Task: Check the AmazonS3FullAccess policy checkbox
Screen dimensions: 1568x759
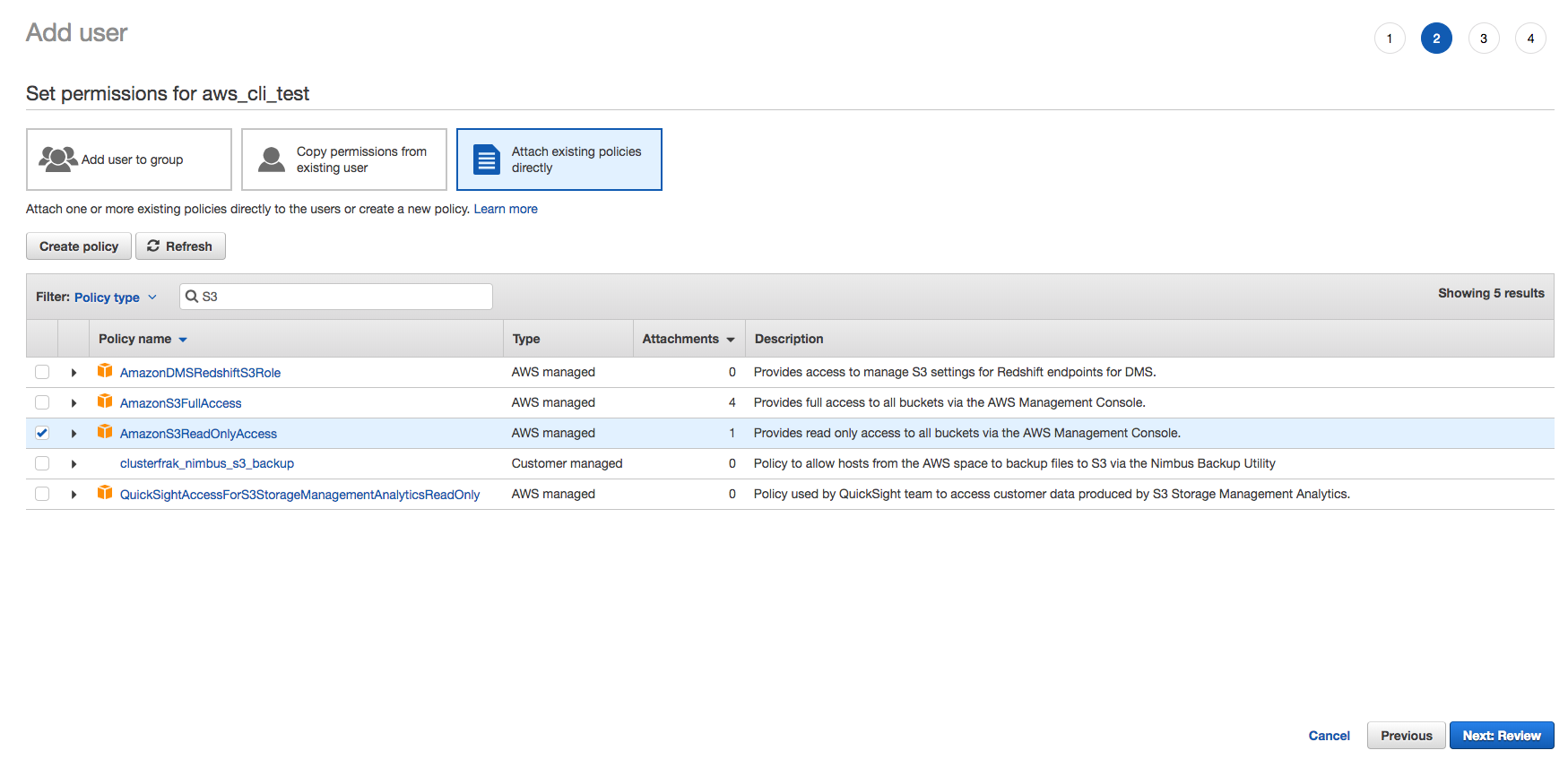Action: tap(42, 402)
